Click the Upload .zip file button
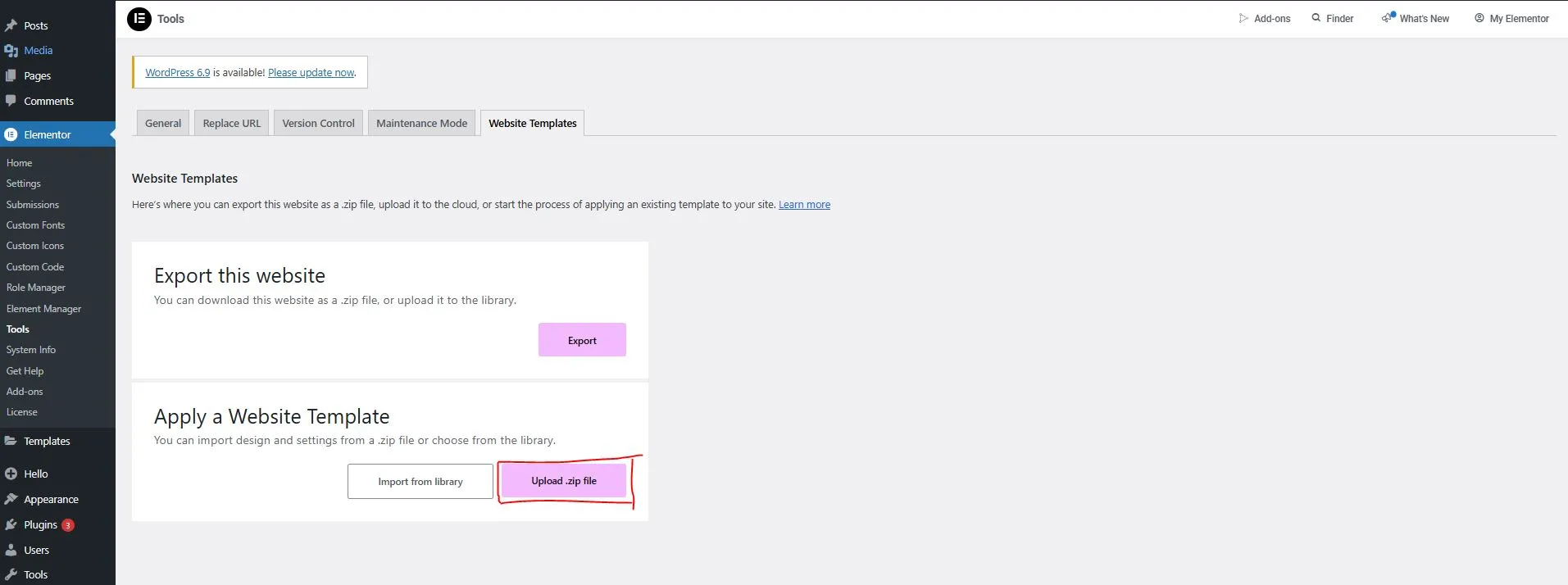Viewport: 1568px width, 585px height. pos(564,481)
